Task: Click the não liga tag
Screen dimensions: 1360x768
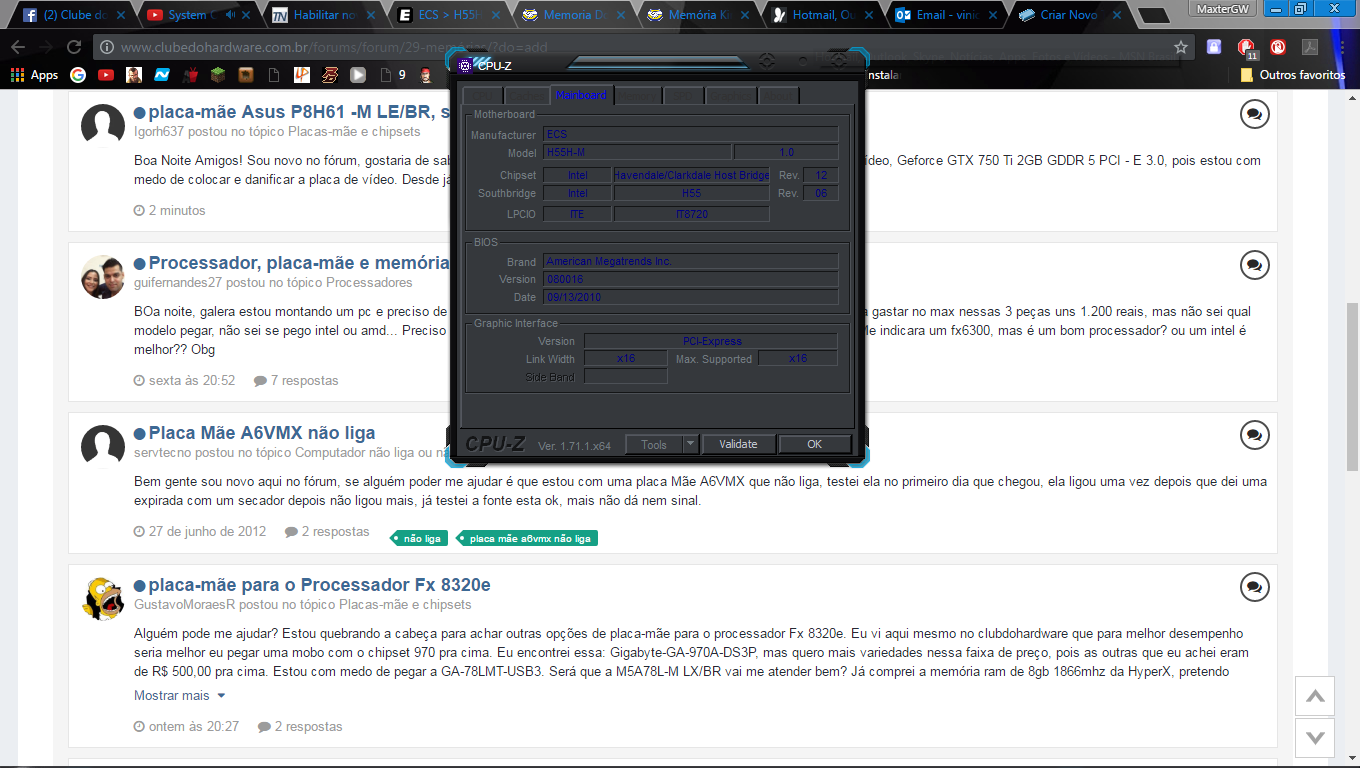Action: (x=420, y=538)
